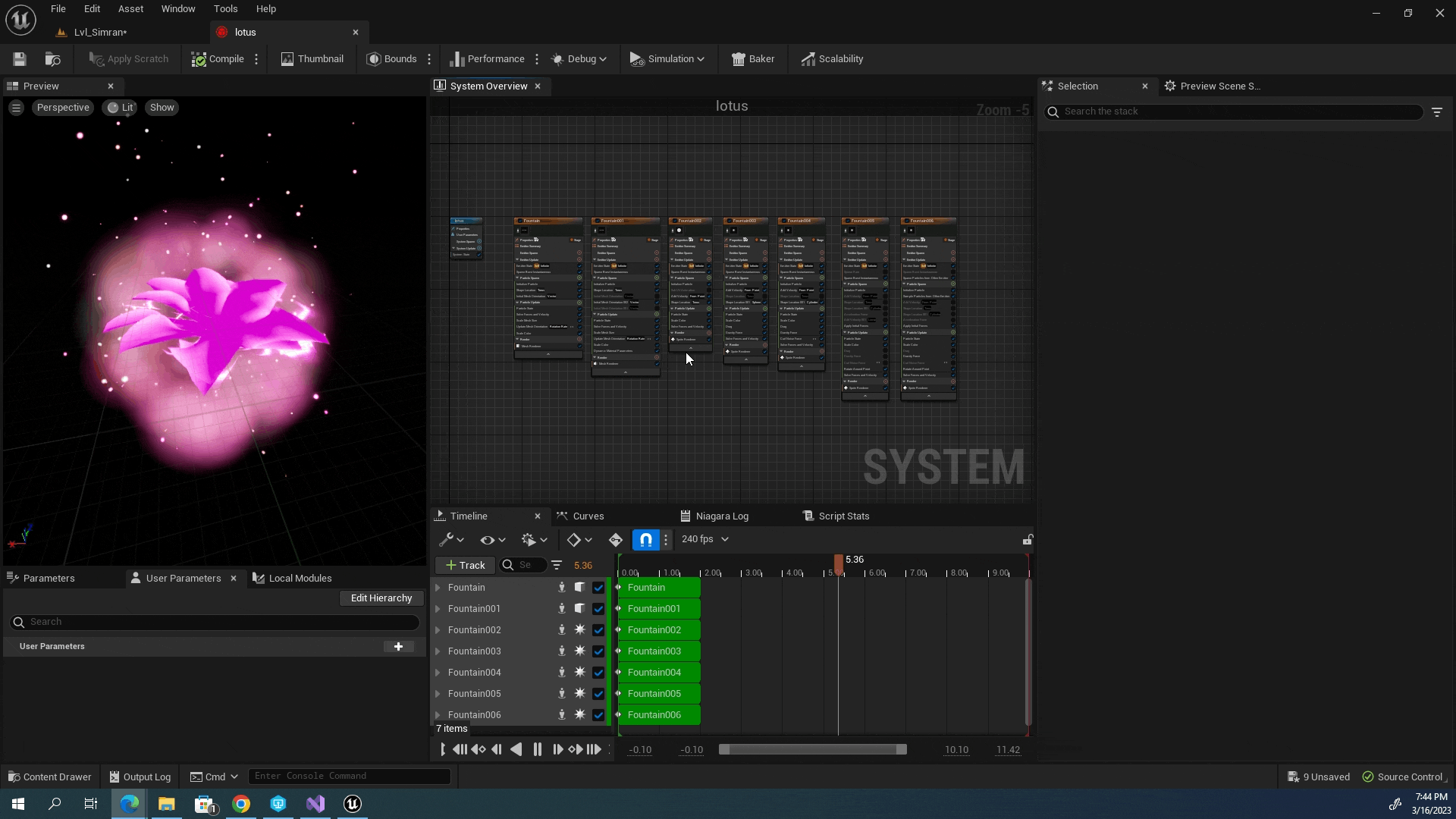The height and width of the screenshot is (819, 1456).
Task: Change Perspective view mode
Action: click(x=63, y=108)
